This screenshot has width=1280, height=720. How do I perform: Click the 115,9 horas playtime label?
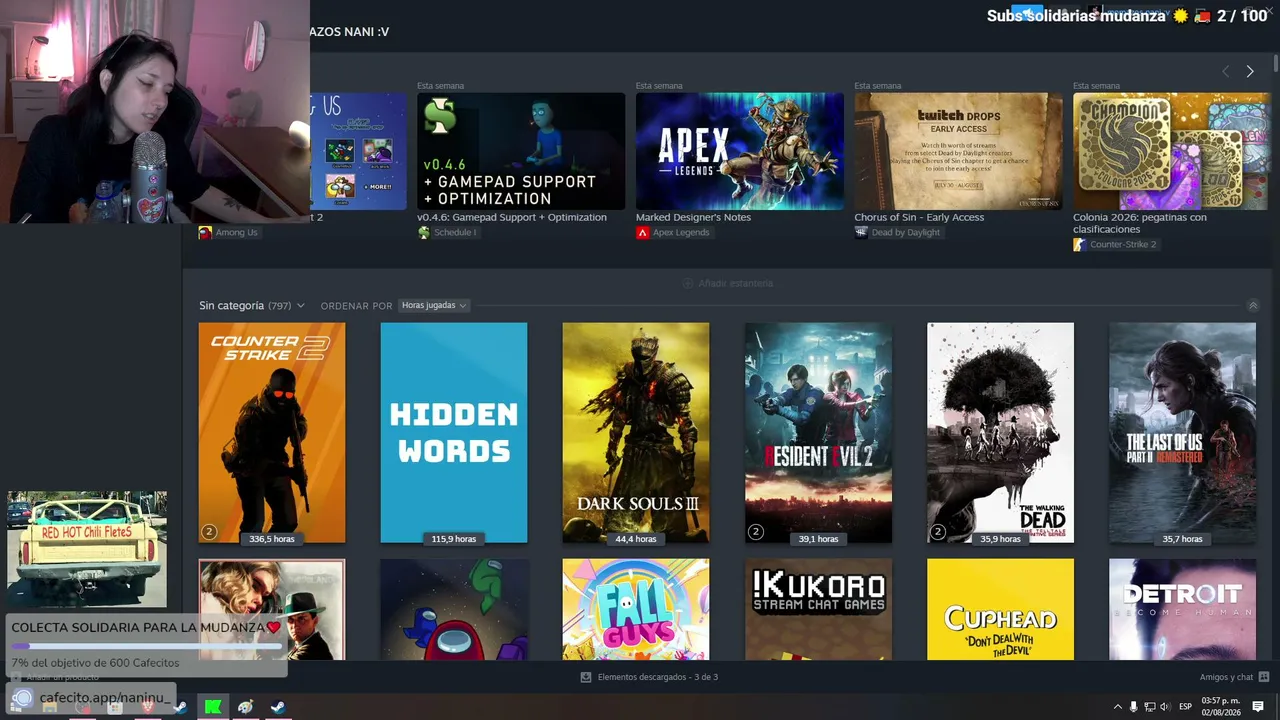[x=454, y=539]
